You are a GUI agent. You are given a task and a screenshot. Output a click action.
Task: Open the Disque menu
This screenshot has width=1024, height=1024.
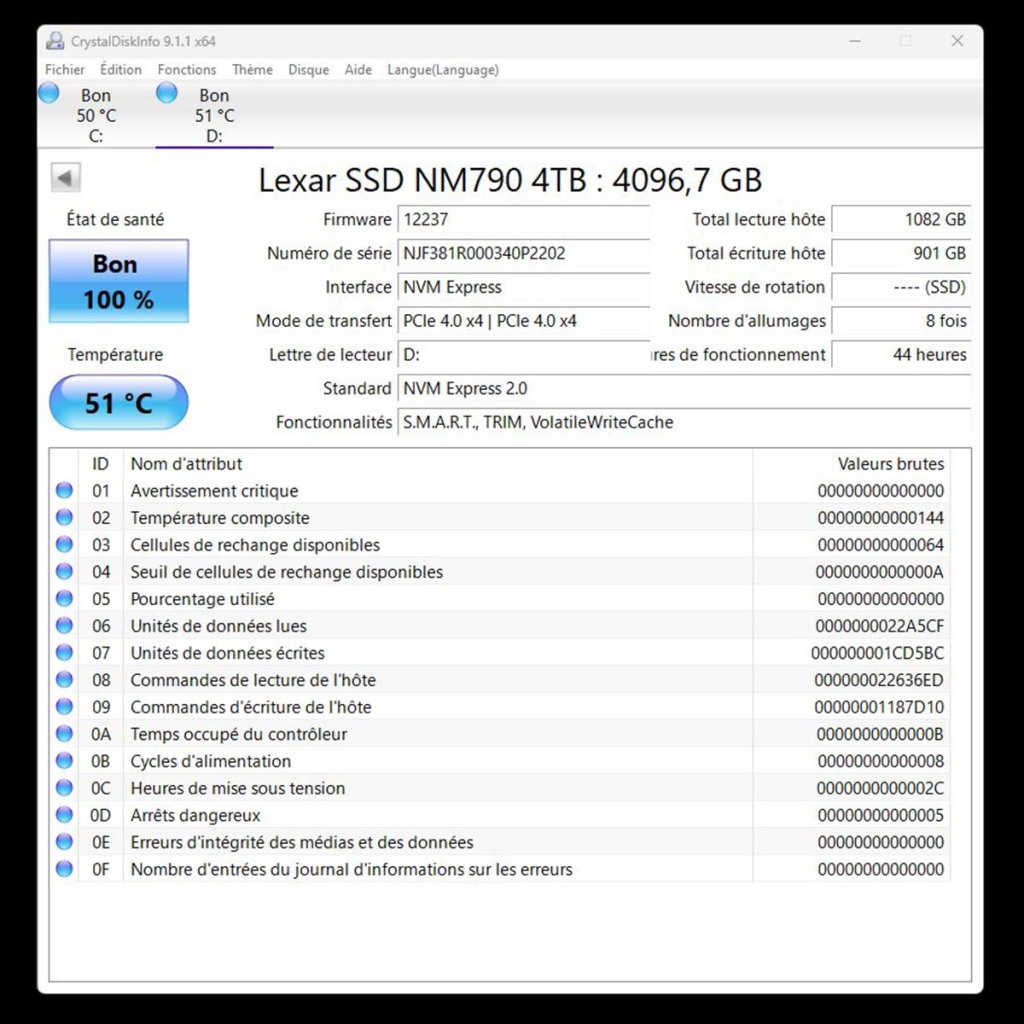[308, 70]
